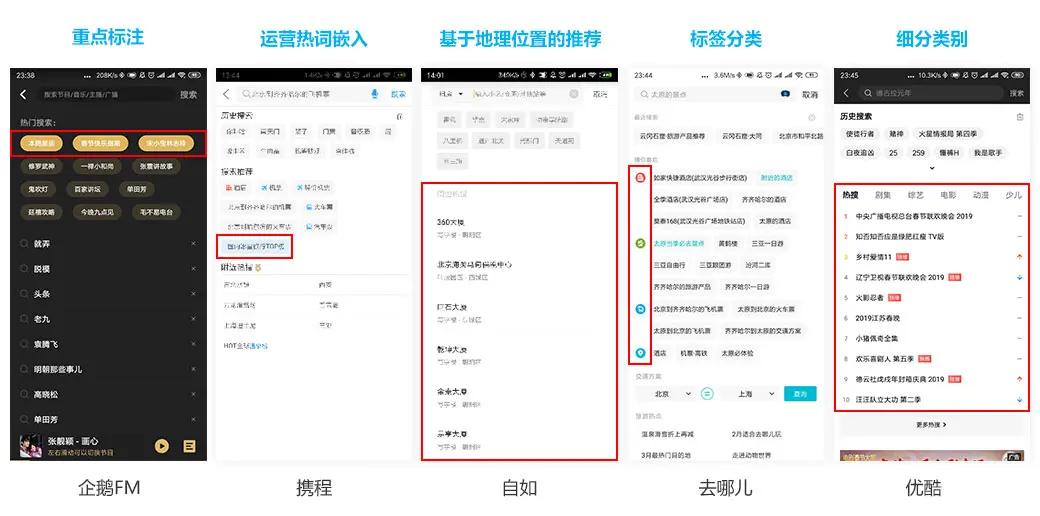Focus the 企鹅FM search input field
Image resolution: width=1040 pixels, height=516 pixels.
(105, 95)
